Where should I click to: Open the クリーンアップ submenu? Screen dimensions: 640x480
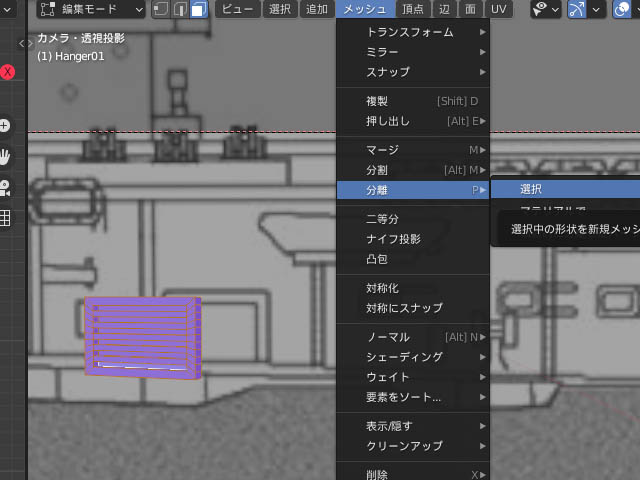(413, 446)
